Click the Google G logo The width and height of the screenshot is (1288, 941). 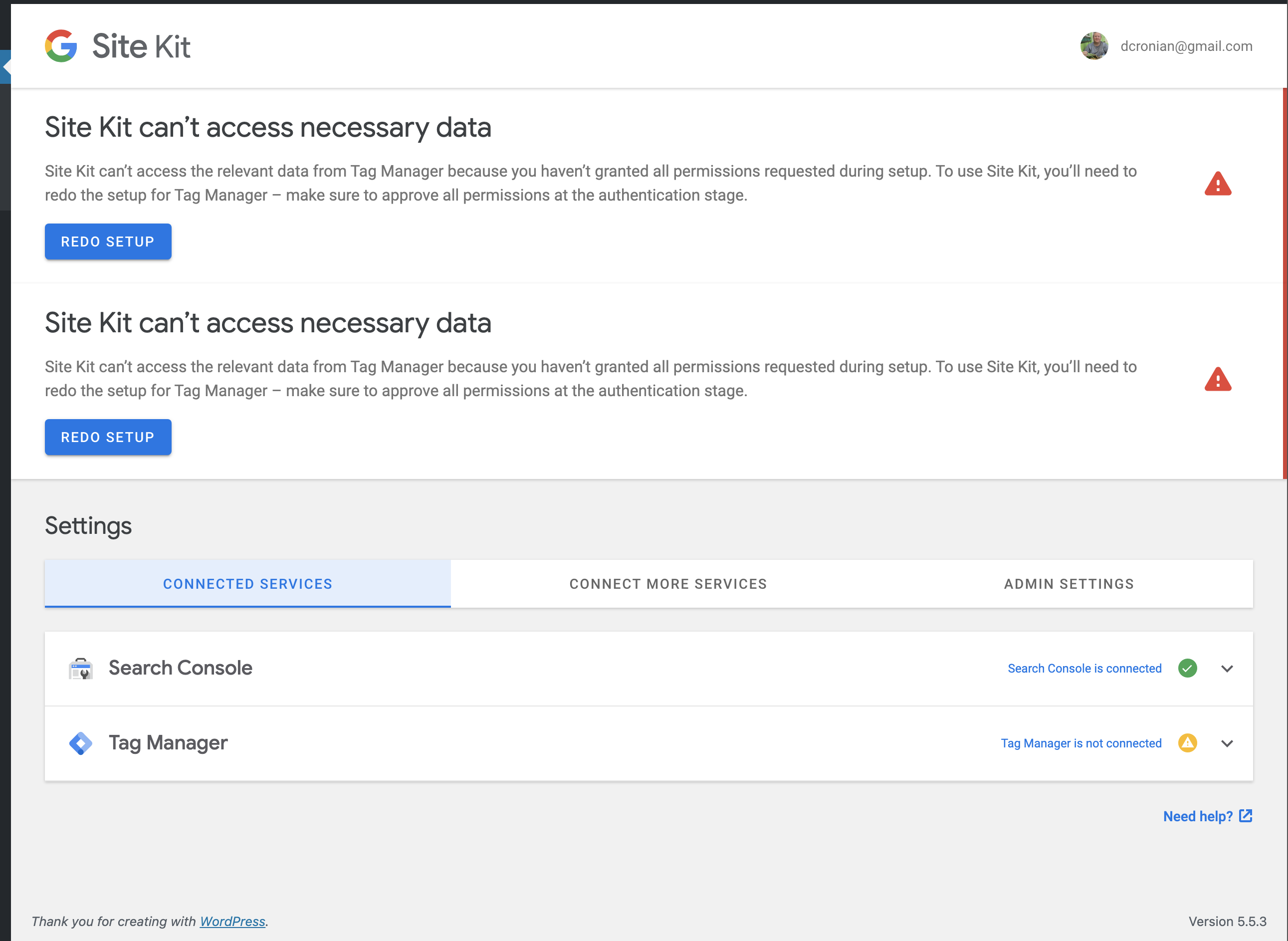pos(61,45)
